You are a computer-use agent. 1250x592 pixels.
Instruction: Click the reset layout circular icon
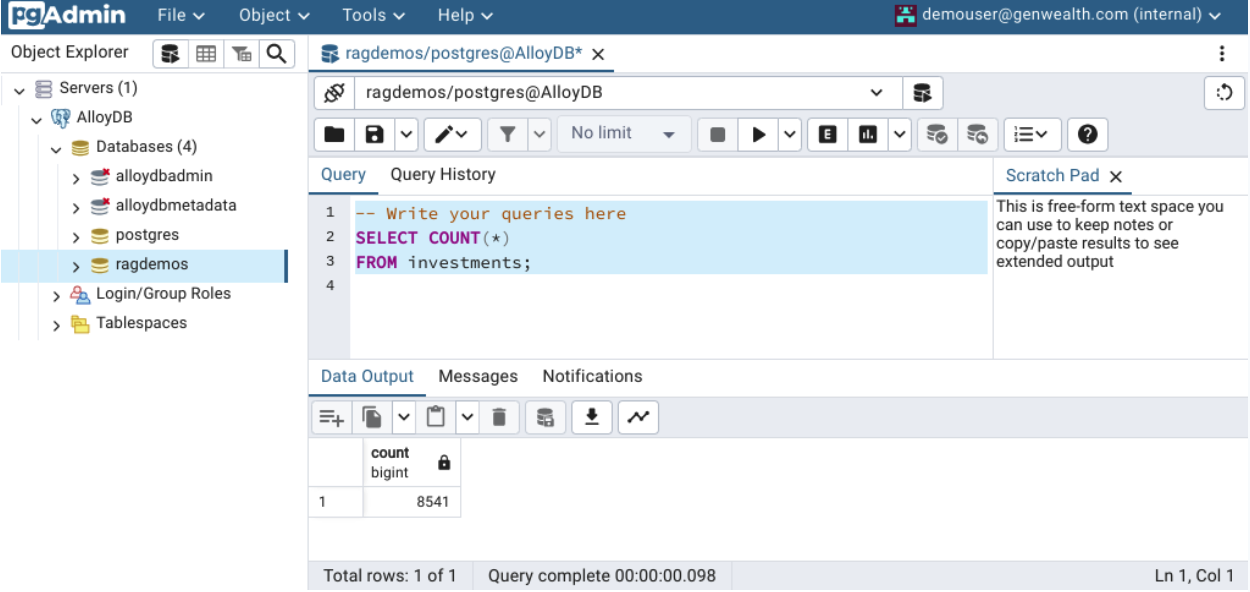point(1224,93)
